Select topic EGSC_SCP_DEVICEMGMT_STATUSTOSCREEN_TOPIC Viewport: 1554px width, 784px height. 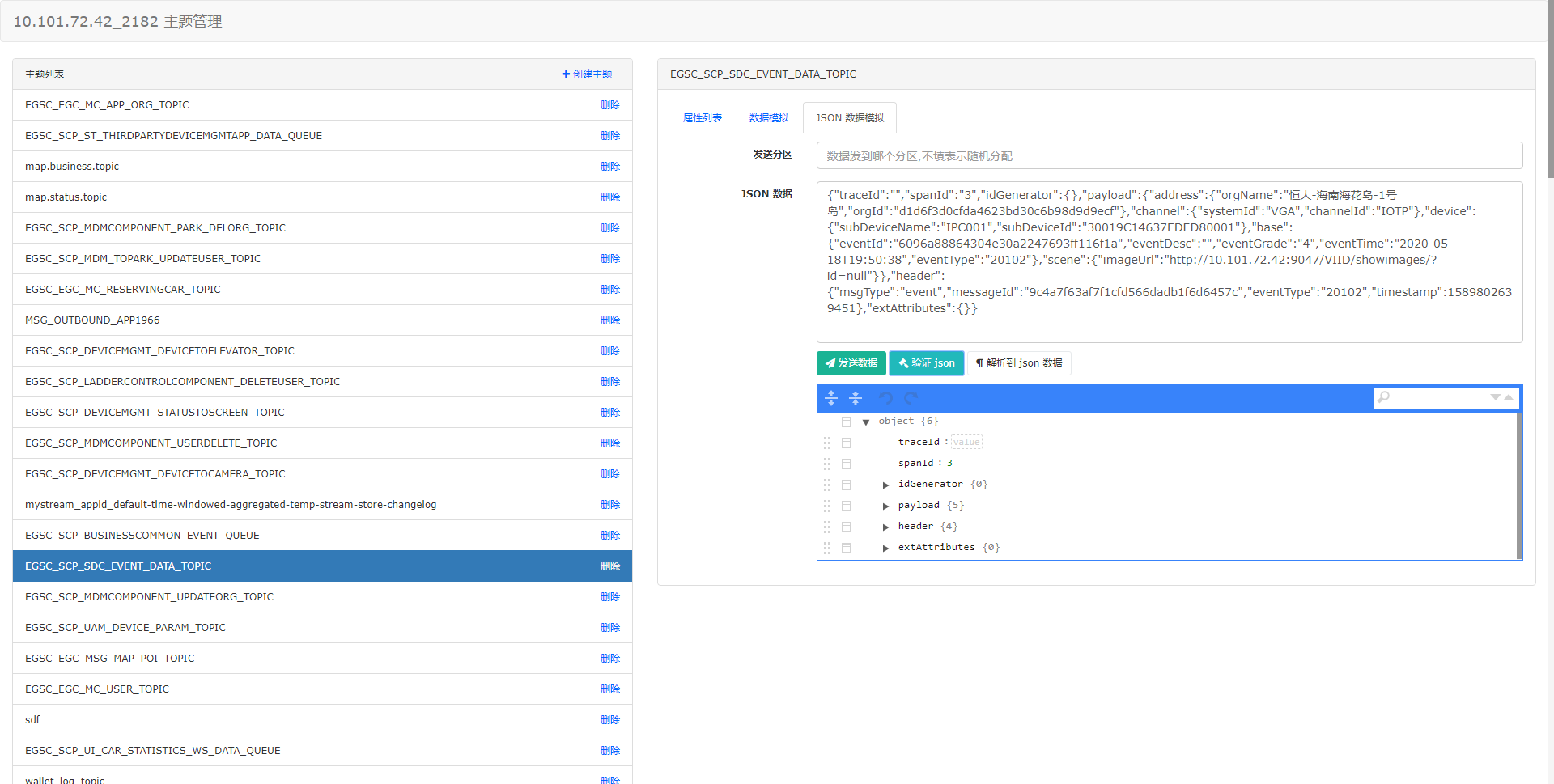click(322, 413)
